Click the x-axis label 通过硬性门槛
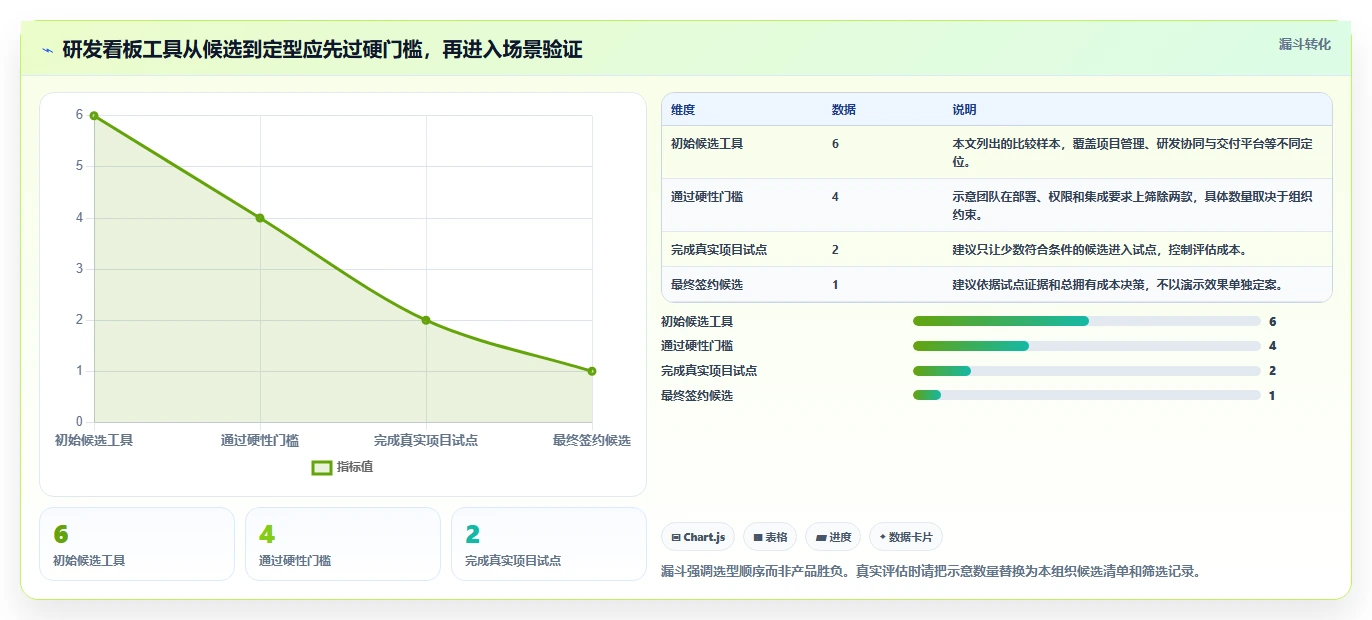 click(x=260, y=440)
